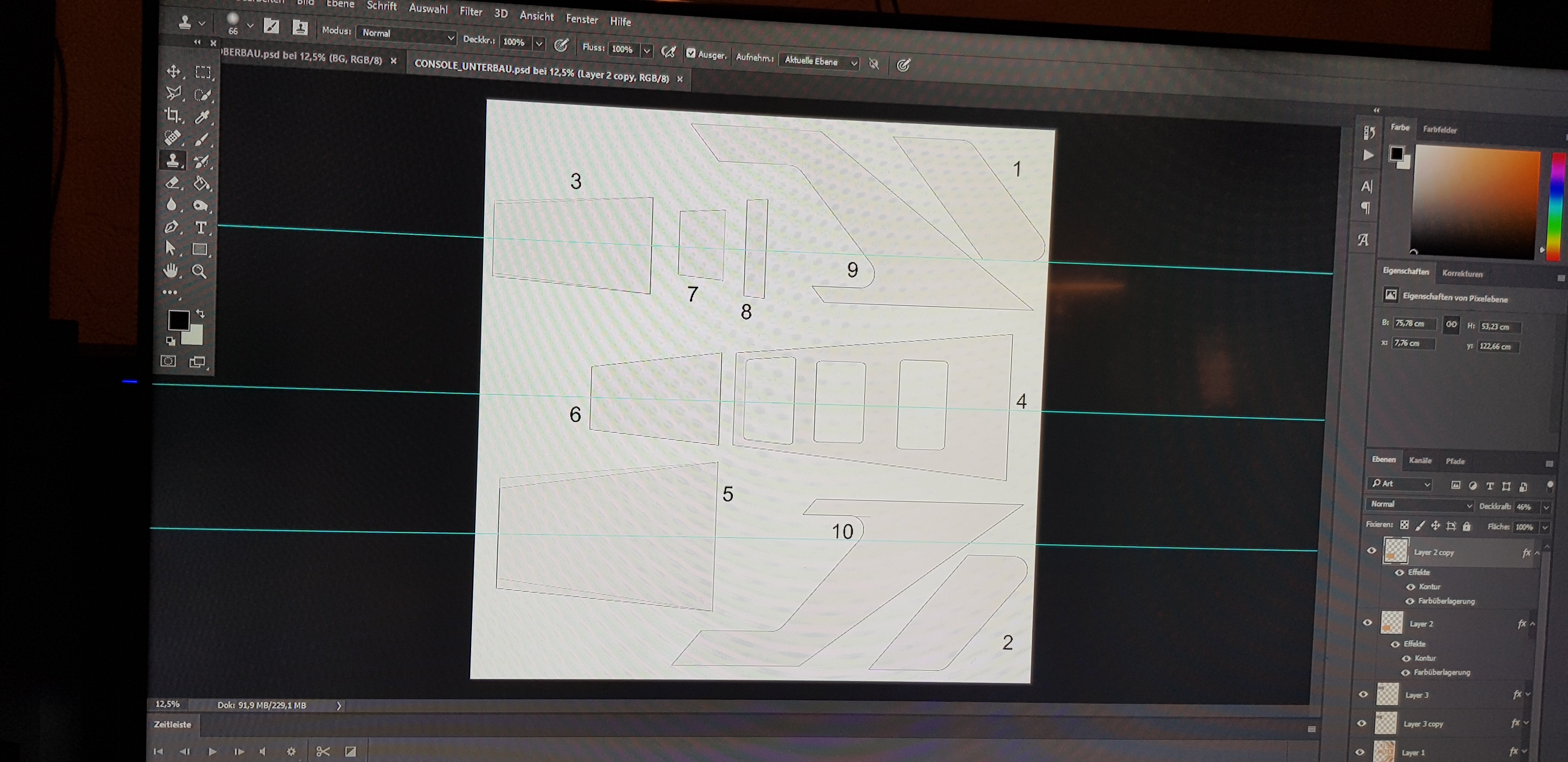This screenshot has height=762, width=1568.
Task: Click the foreground color swatch in toolbar
Action: pos(178,320)
